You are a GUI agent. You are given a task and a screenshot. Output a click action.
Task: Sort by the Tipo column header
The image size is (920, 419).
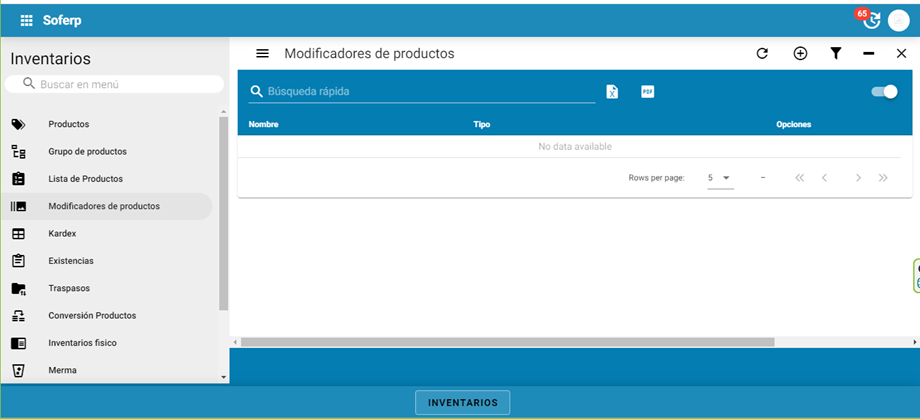point(482,124)
